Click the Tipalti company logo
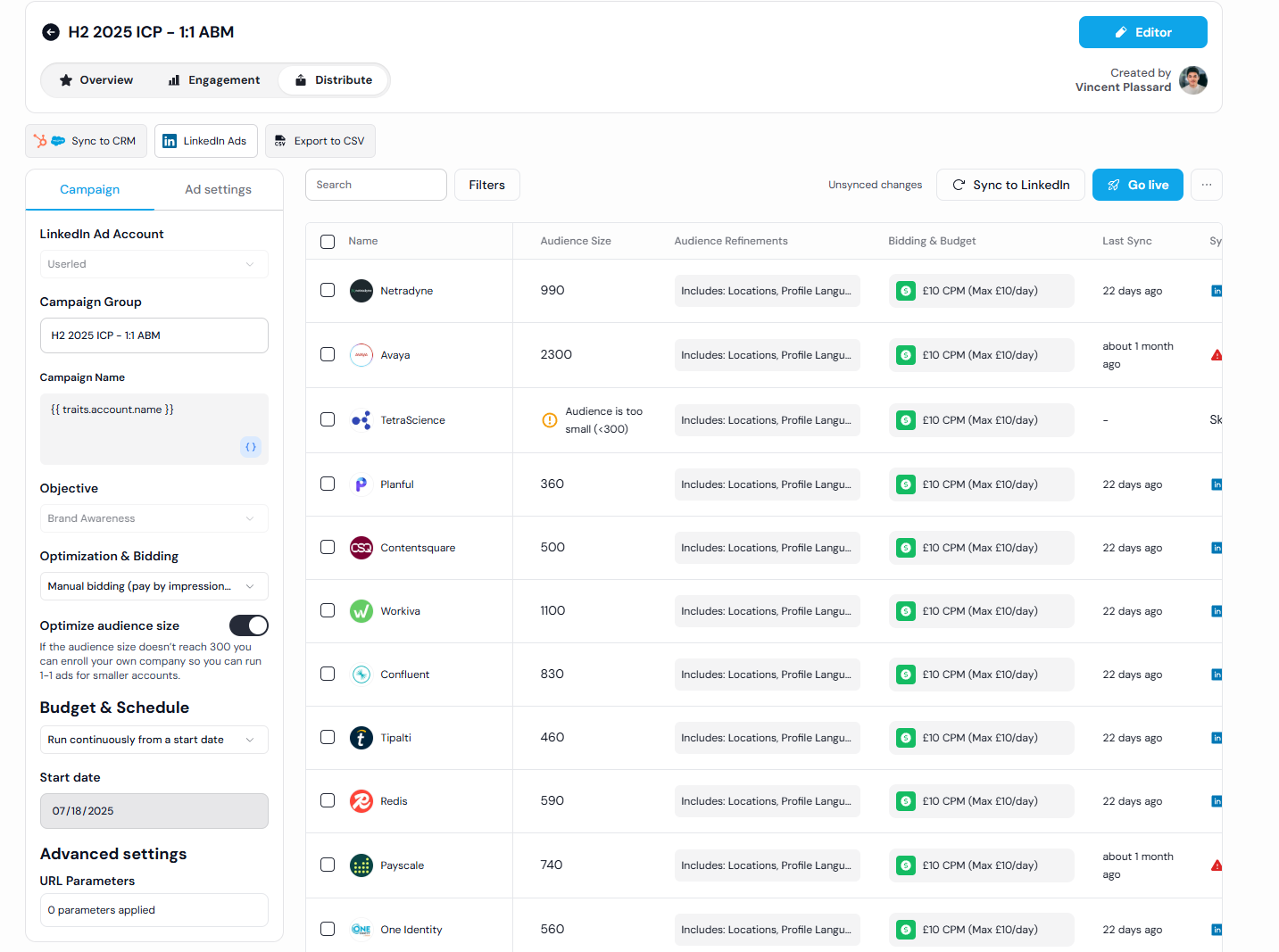Screen dimensions: 1279x952 (361, 738)
